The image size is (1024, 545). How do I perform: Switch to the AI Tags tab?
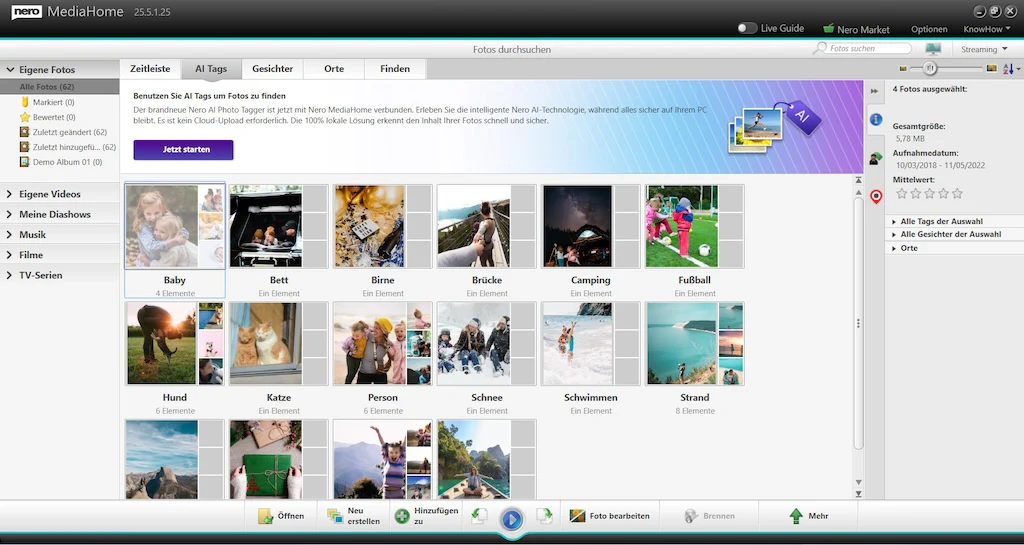[x=211, y=69]
